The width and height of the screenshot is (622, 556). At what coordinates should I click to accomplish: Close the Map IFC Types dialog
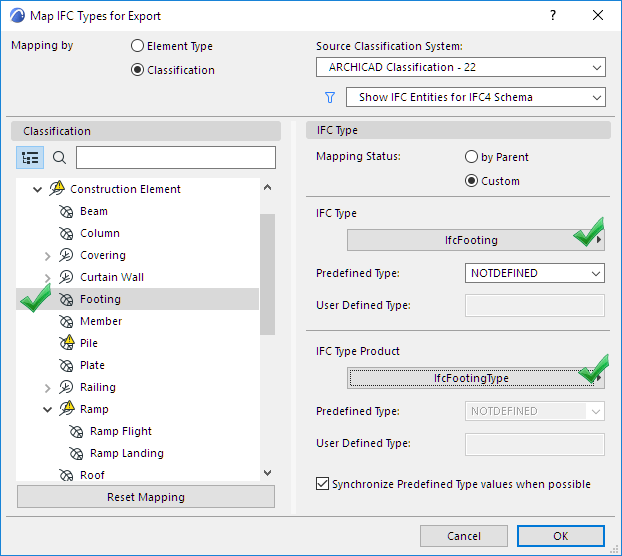[x=598, y=15]
